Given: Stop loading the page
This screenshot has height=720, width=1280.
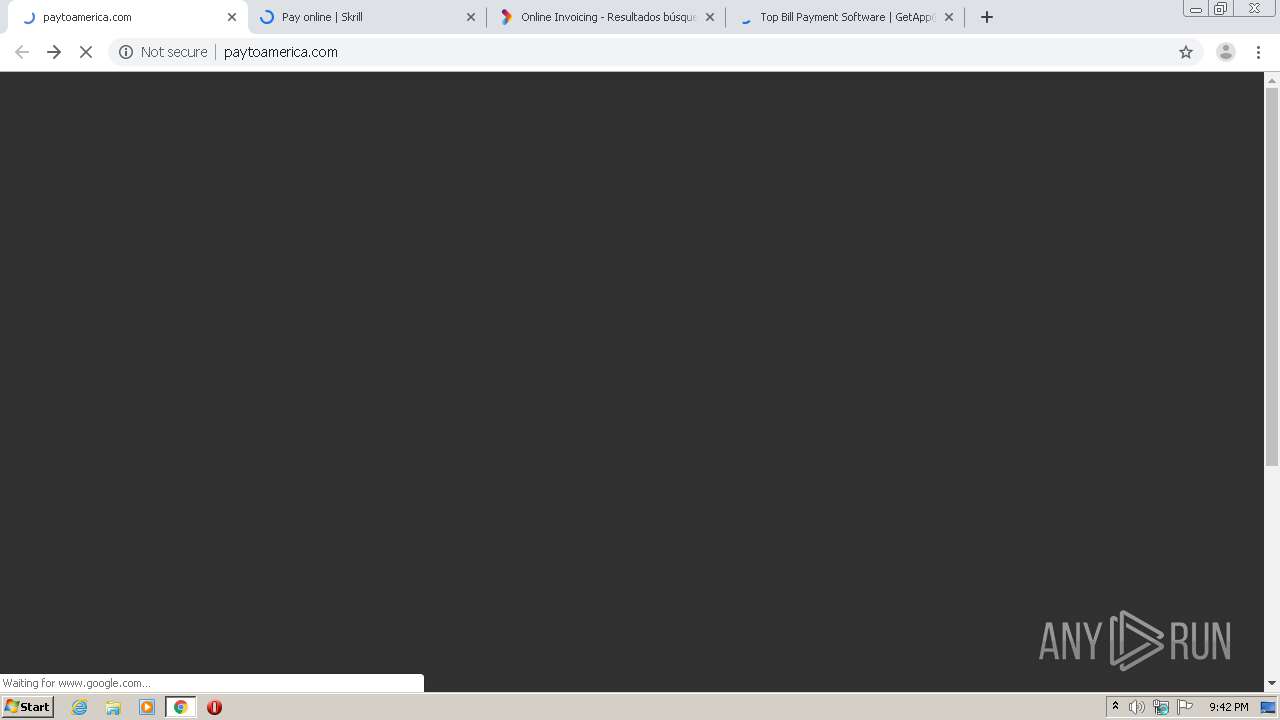Looking at the screenshot, I should tap(86, 52).
